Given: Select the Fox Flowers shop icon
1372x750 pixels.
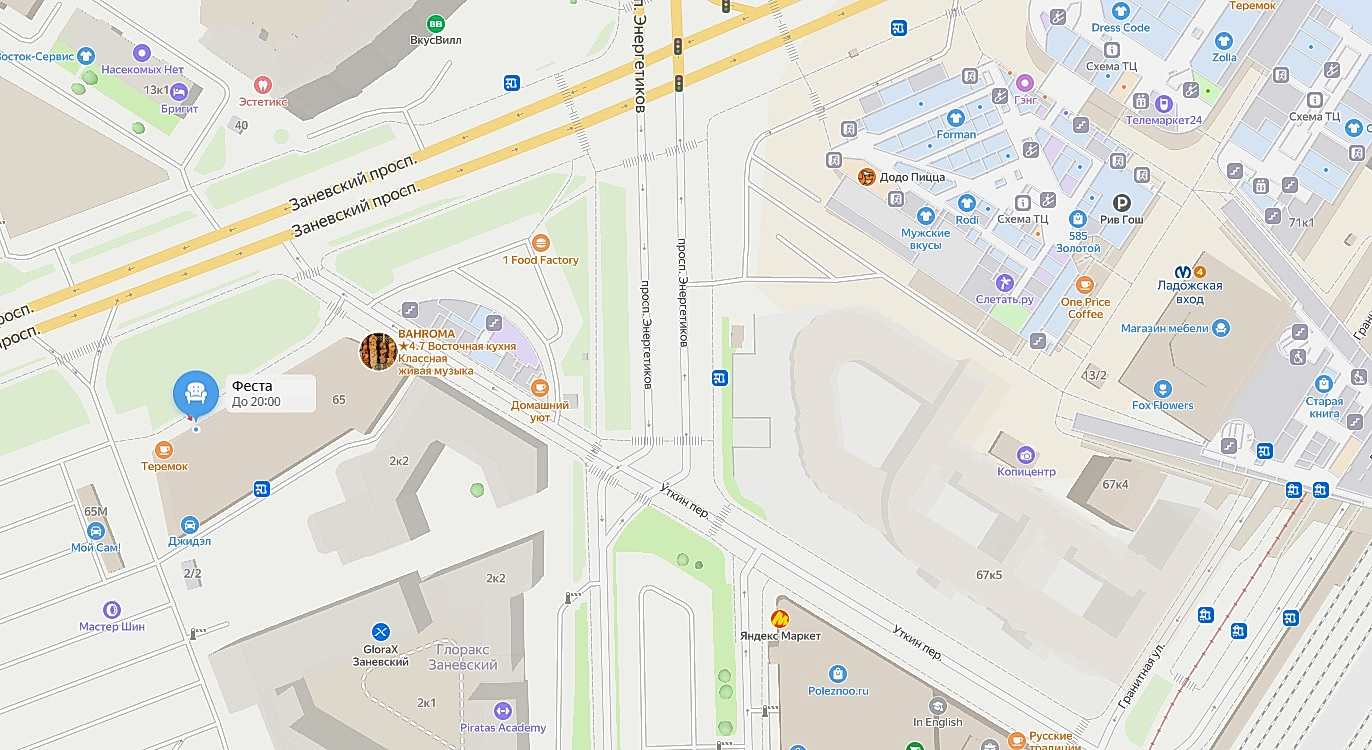Looking at the screenshot, I should click(x=1162, y=388).
